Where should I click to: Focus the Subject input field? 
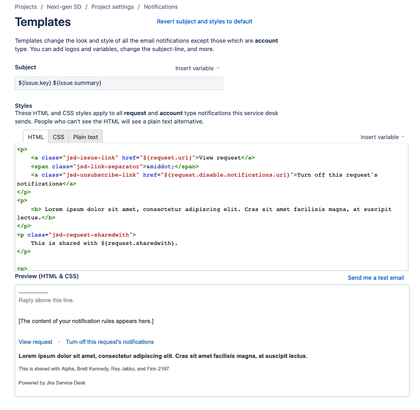point(119,83)
